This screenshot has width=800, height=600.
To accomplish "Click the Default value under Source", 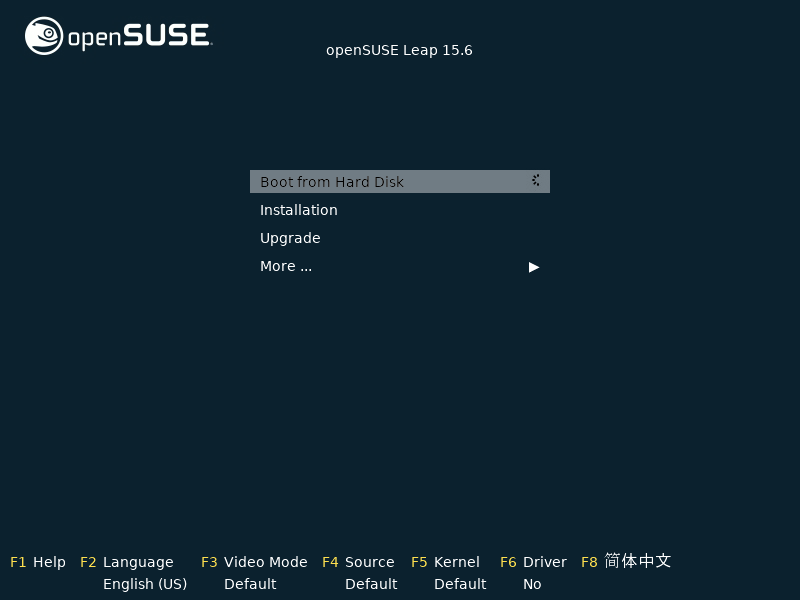I will tap(371, 584).
